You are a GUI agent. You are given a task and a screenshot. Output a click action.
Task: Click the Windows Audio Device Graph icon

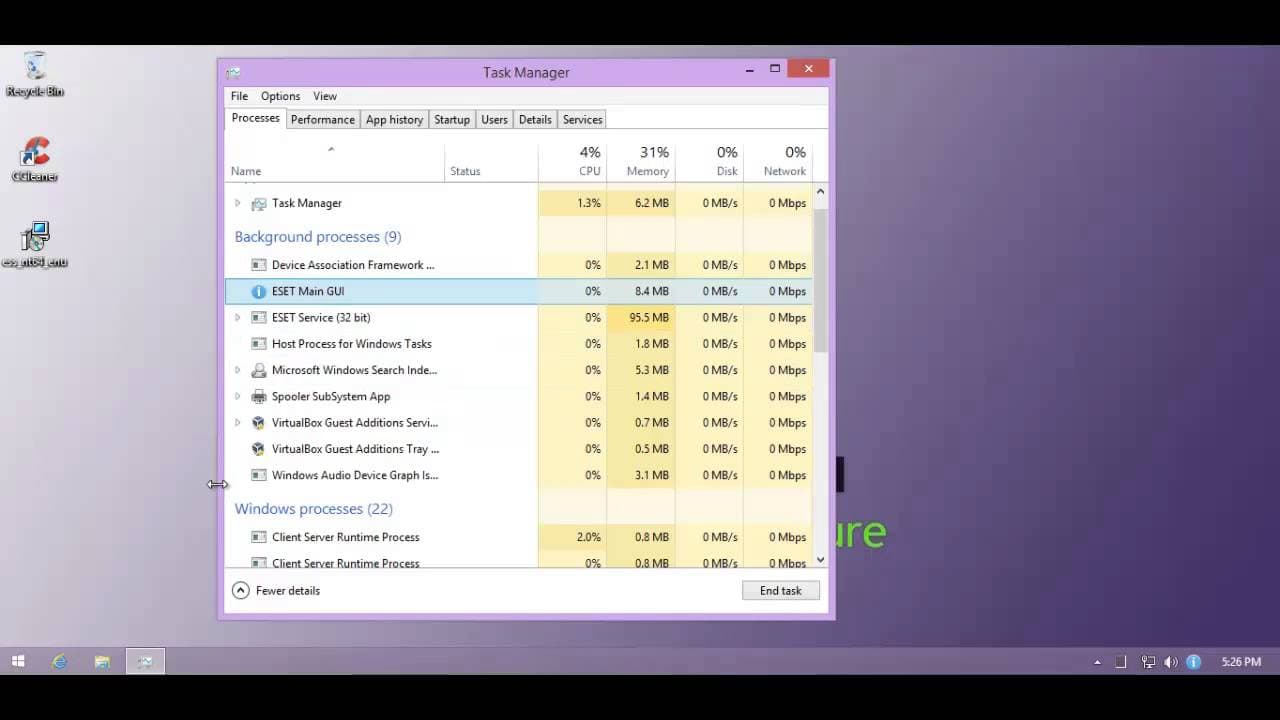tap(258, 475)
